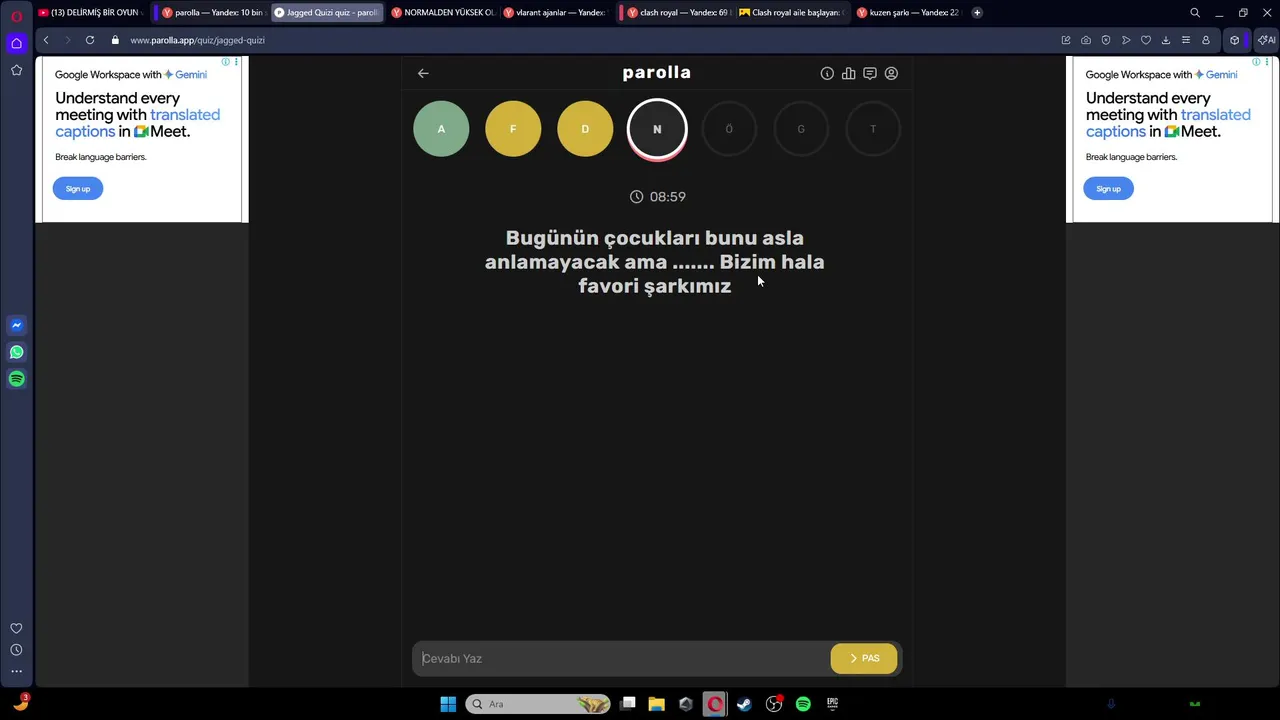Open Windows Start menu

(448, 704)
